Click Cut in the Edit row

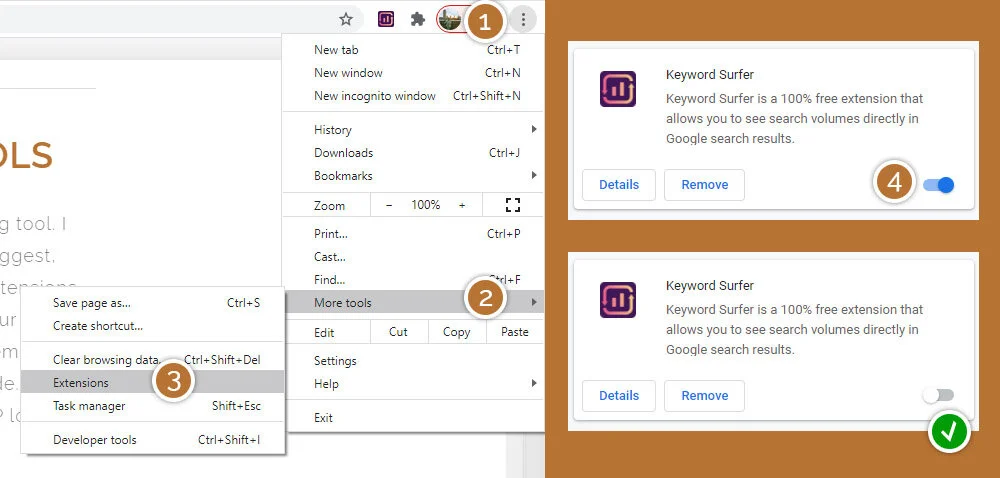click(x=399, y=332)
